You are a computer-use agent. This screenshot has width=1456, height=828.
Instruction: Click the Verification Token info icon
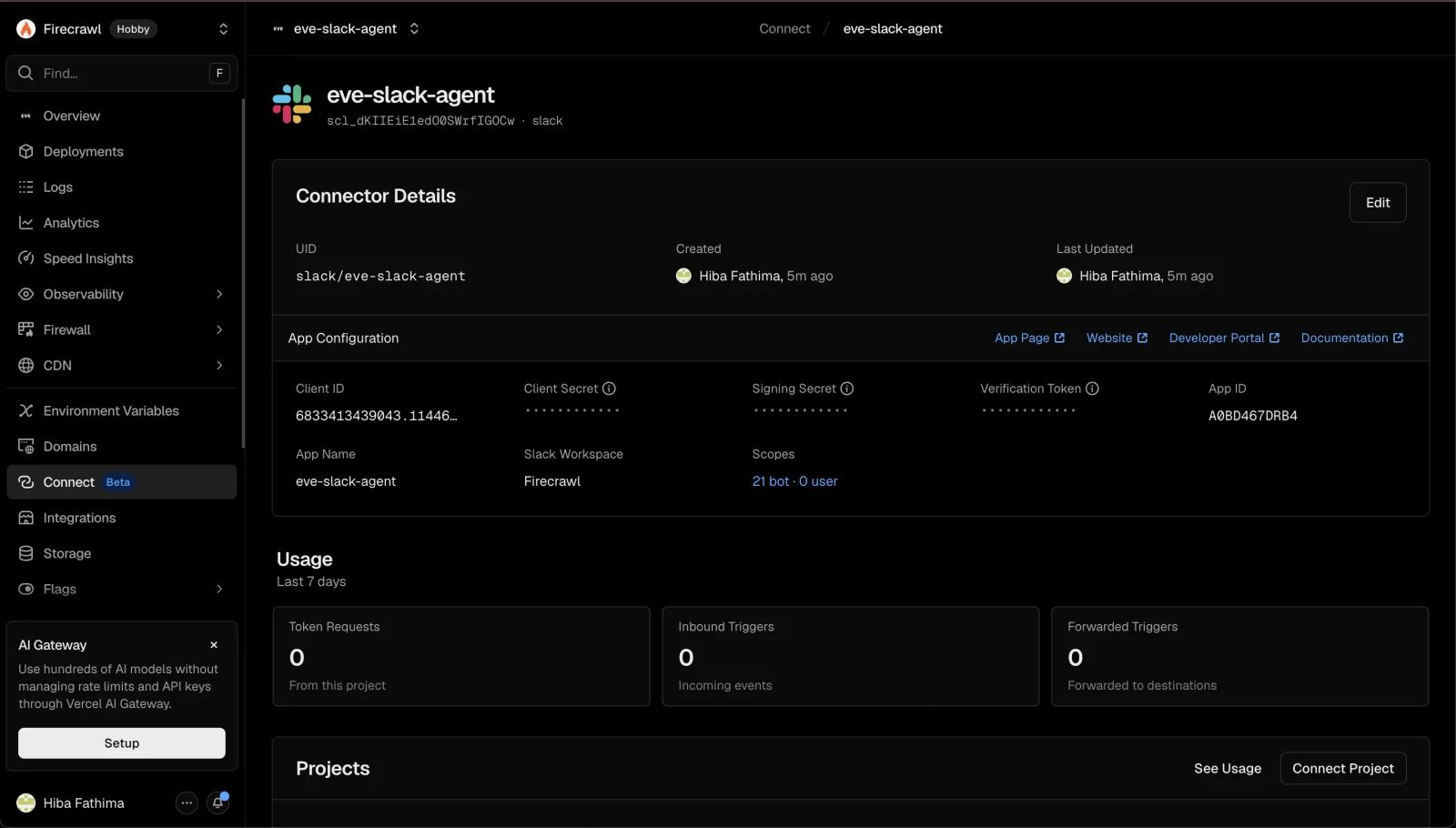click(1093, 389)
